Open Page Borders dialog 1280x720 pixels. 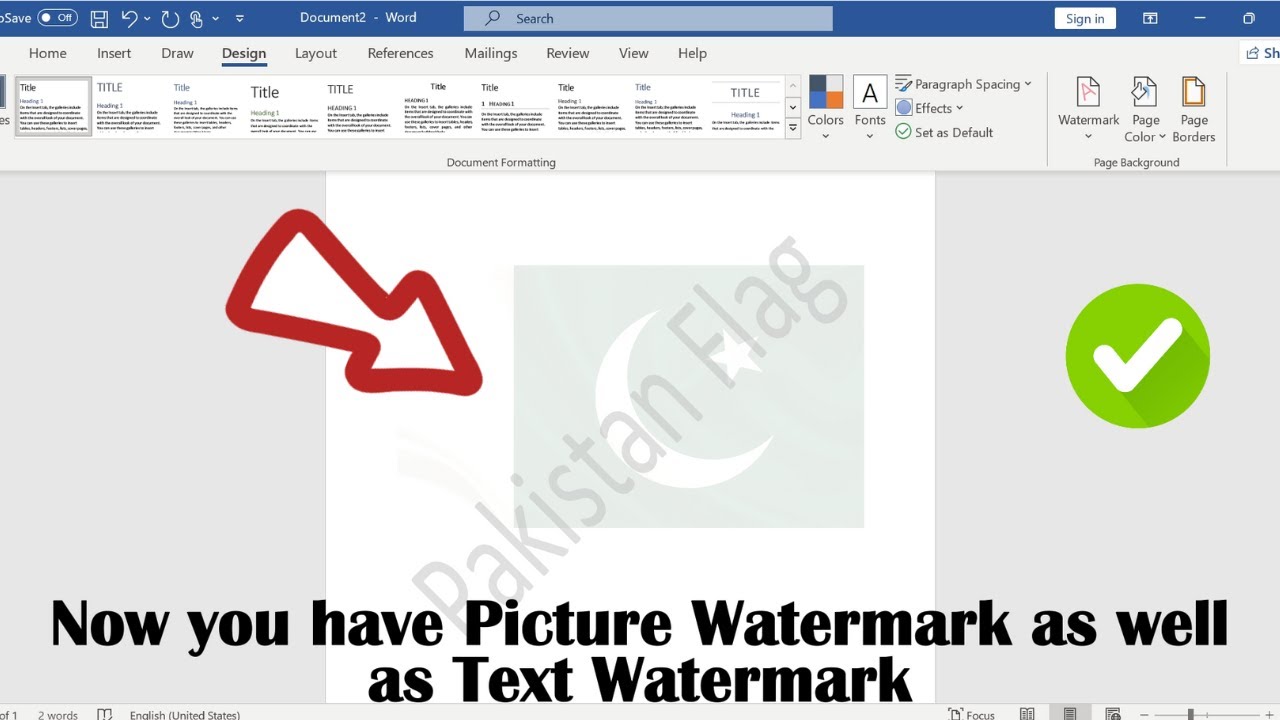[x=1194, y=109]
